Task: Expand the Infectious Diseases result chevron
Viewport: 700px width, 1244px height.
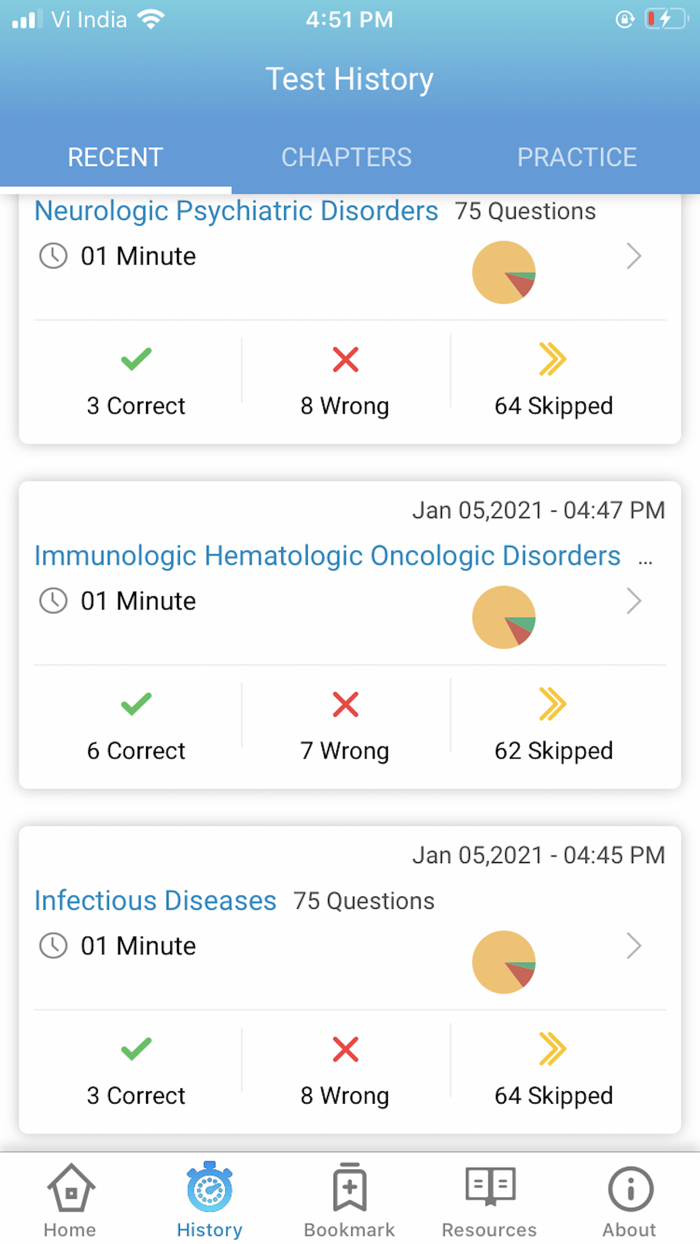Action: point(634,946)
